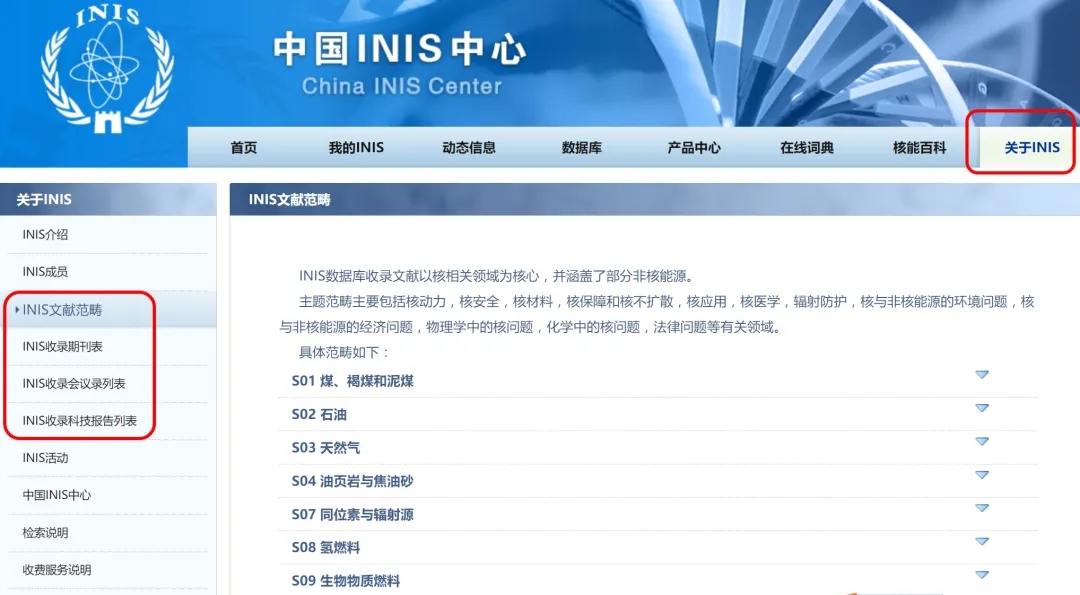
Task: Open INIS成员 sidebar link
Action: [x=45, y=271]
